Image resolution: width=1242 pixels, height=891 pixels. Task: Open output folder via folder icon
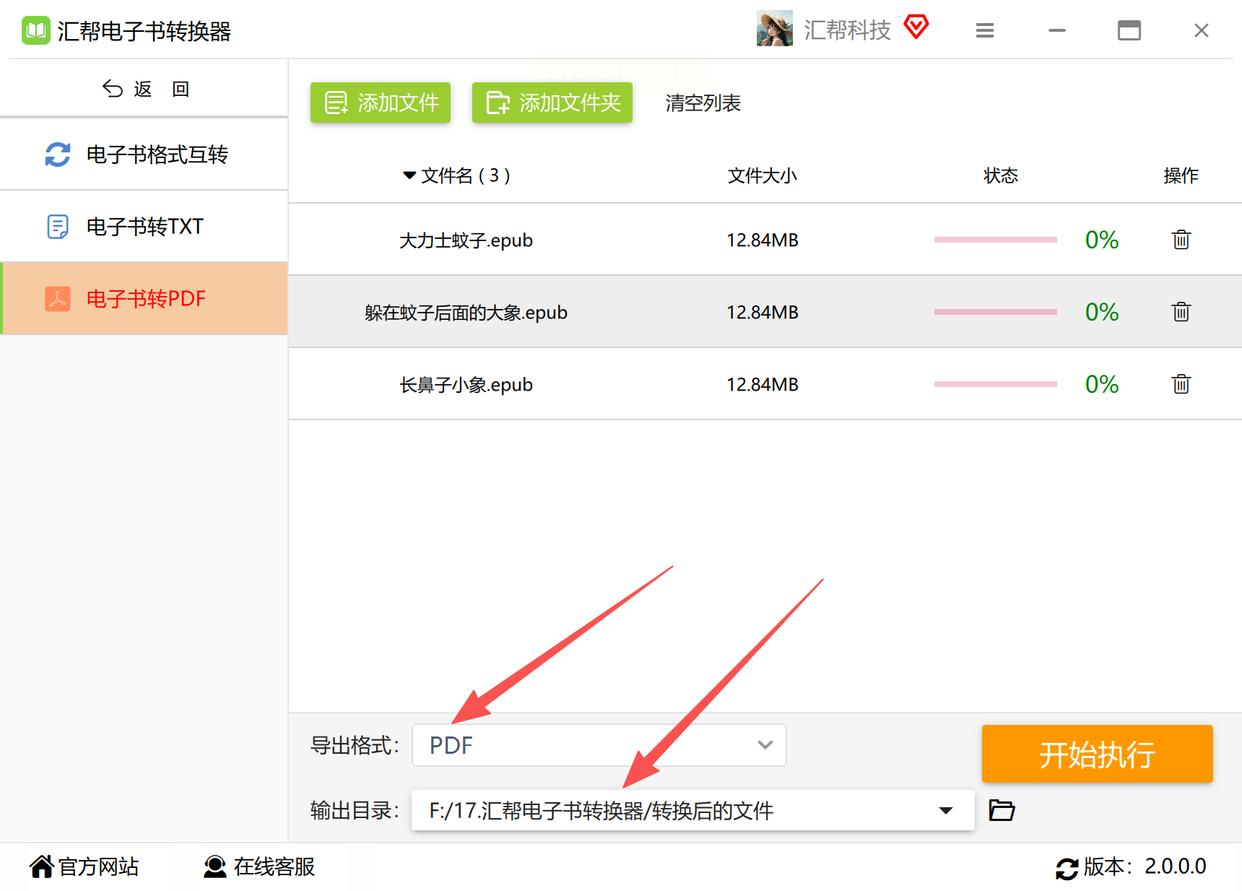1002,810
